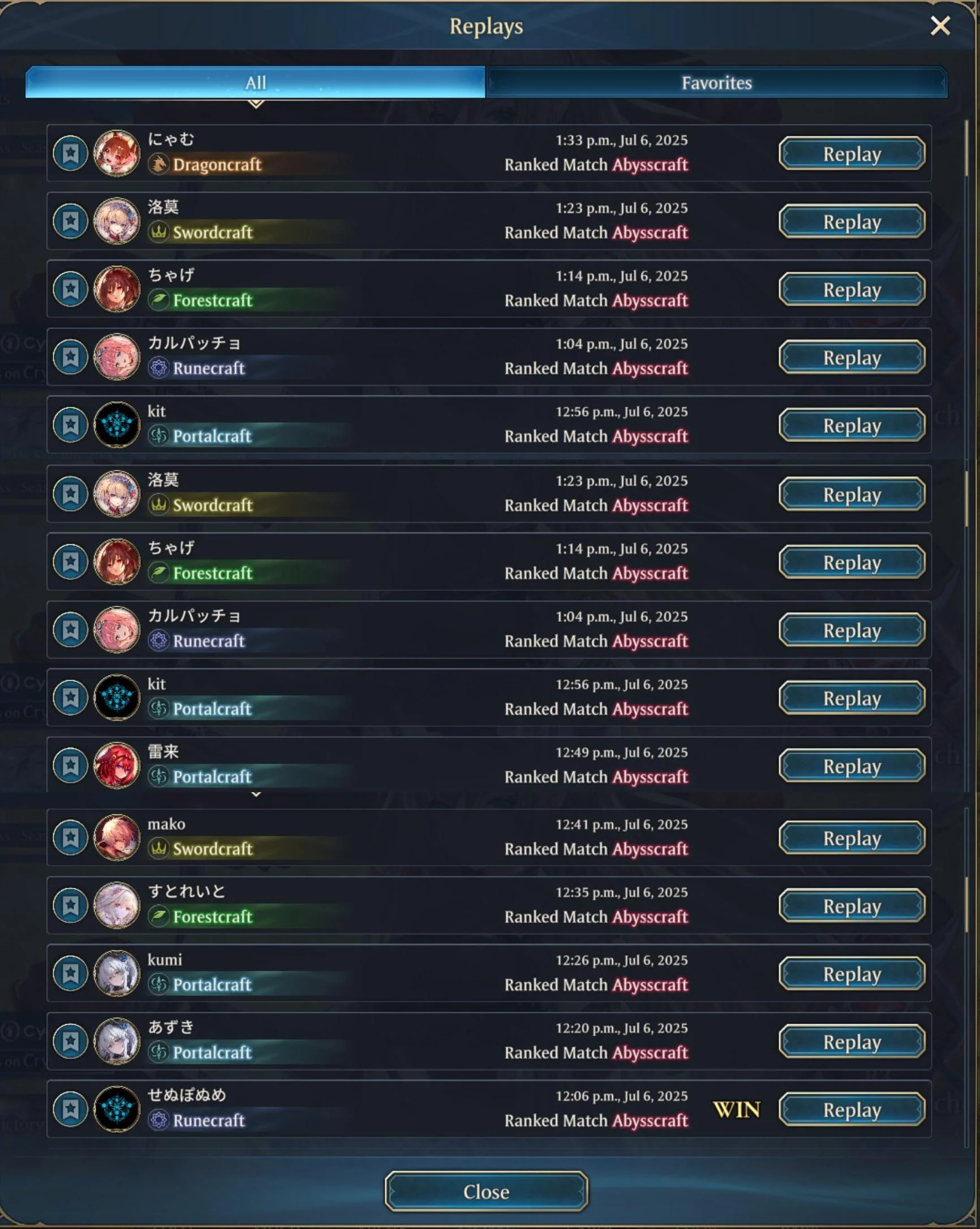Switch to the All tab
Viewport: 980px width, 1229px height.
tap(255, 83)
